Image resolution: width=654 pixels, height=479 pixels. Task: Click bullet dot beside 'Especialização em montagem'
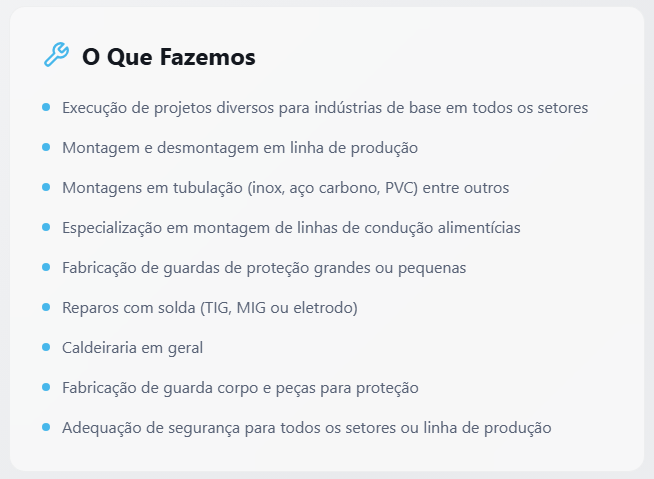[46, 227]
